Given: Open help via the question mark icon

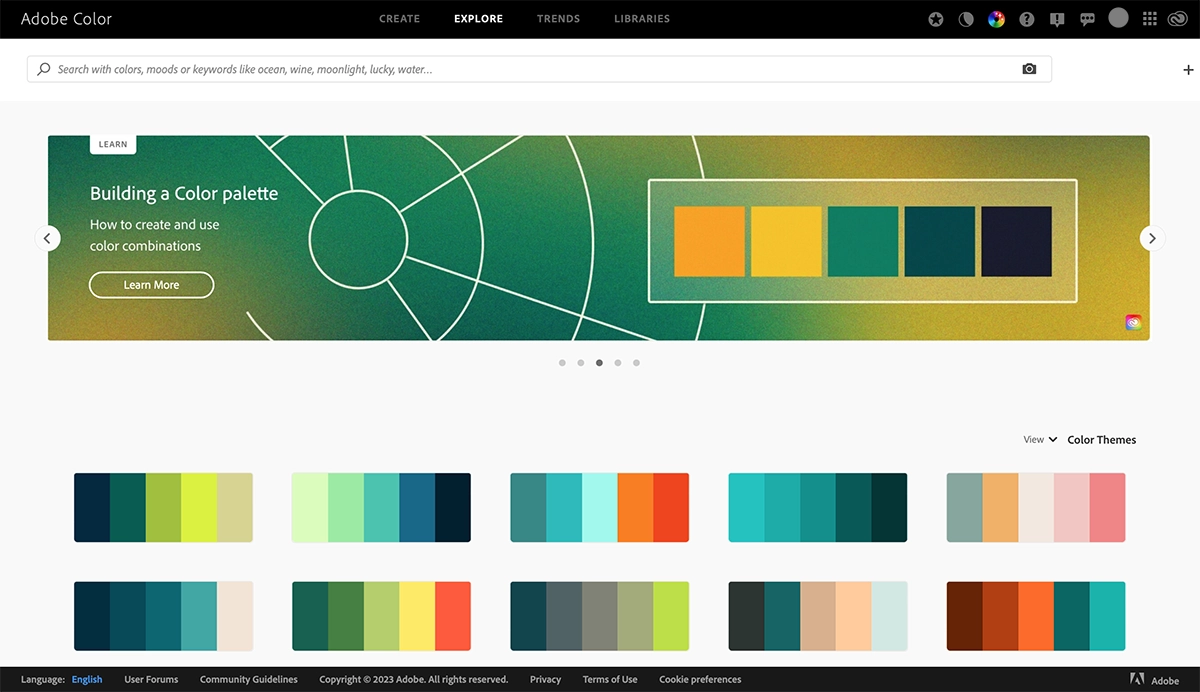Looking at the screenshot, I should pos(1026,19).
